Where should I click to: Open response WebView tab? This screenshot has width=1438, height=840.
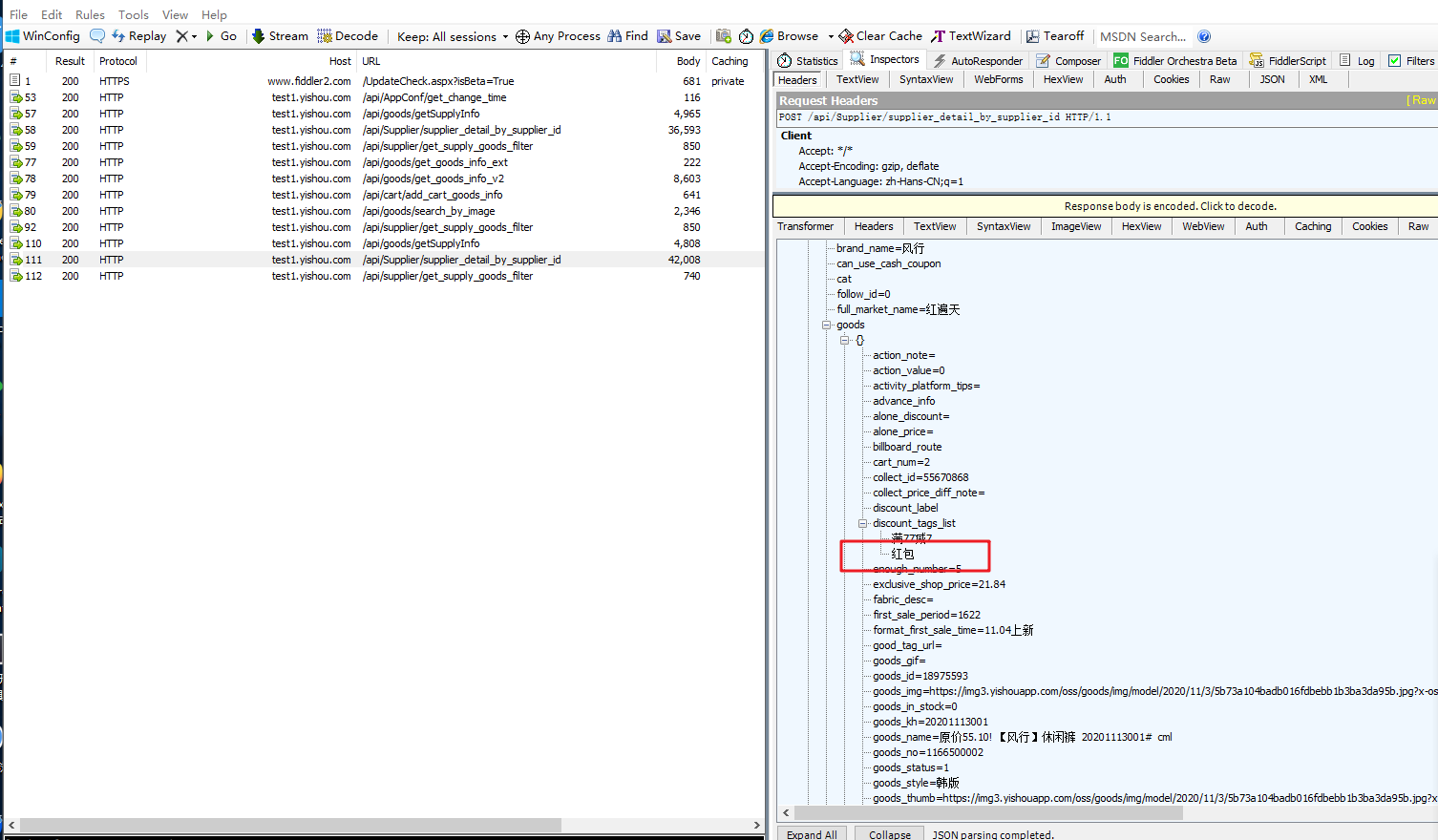point(1203,227)
